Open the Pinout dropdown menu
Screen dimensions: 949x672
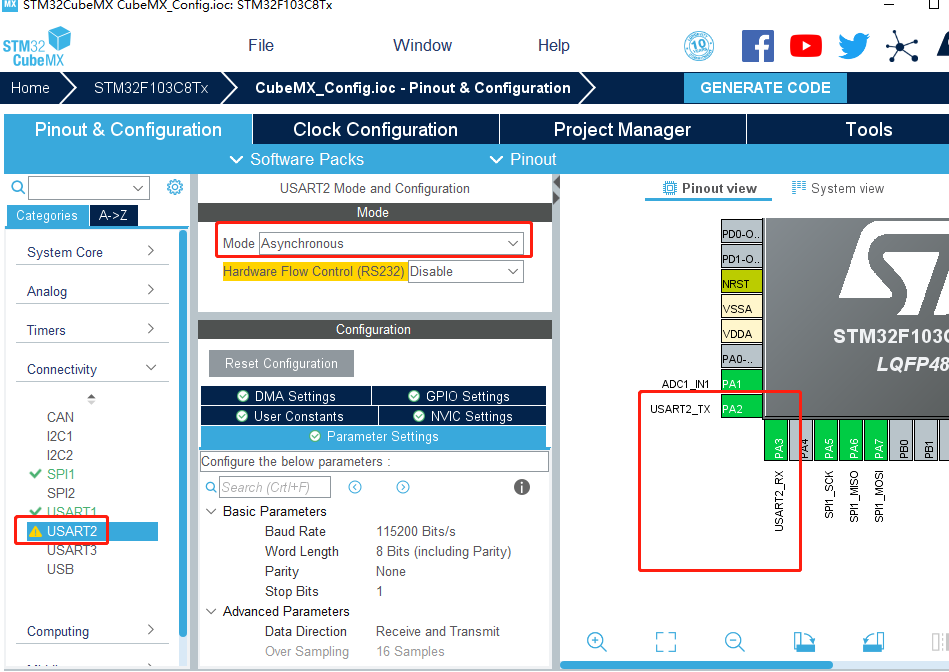(x=523, y=159)
